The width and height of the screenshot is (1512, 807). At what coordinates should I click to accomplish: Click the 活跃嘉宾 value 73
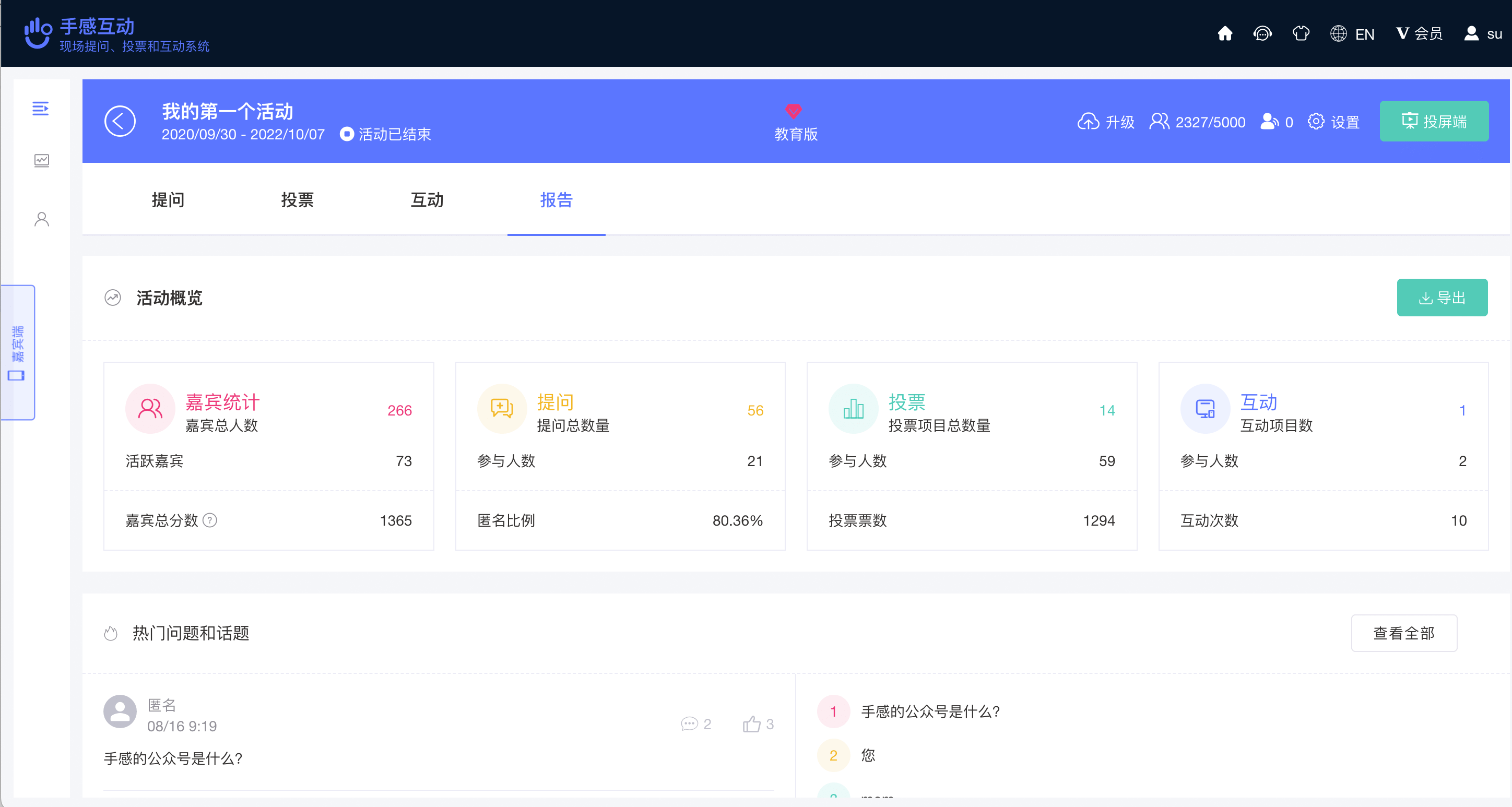(x=404, y=461)
